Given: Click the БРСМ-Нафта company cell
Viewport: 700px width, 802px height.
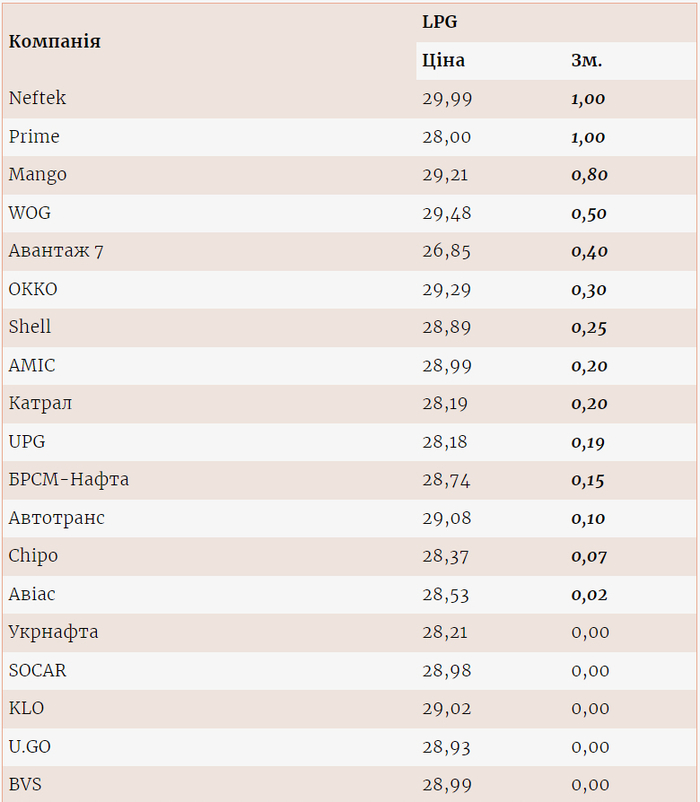Looking at the screenshot, I should click(69, 480).
